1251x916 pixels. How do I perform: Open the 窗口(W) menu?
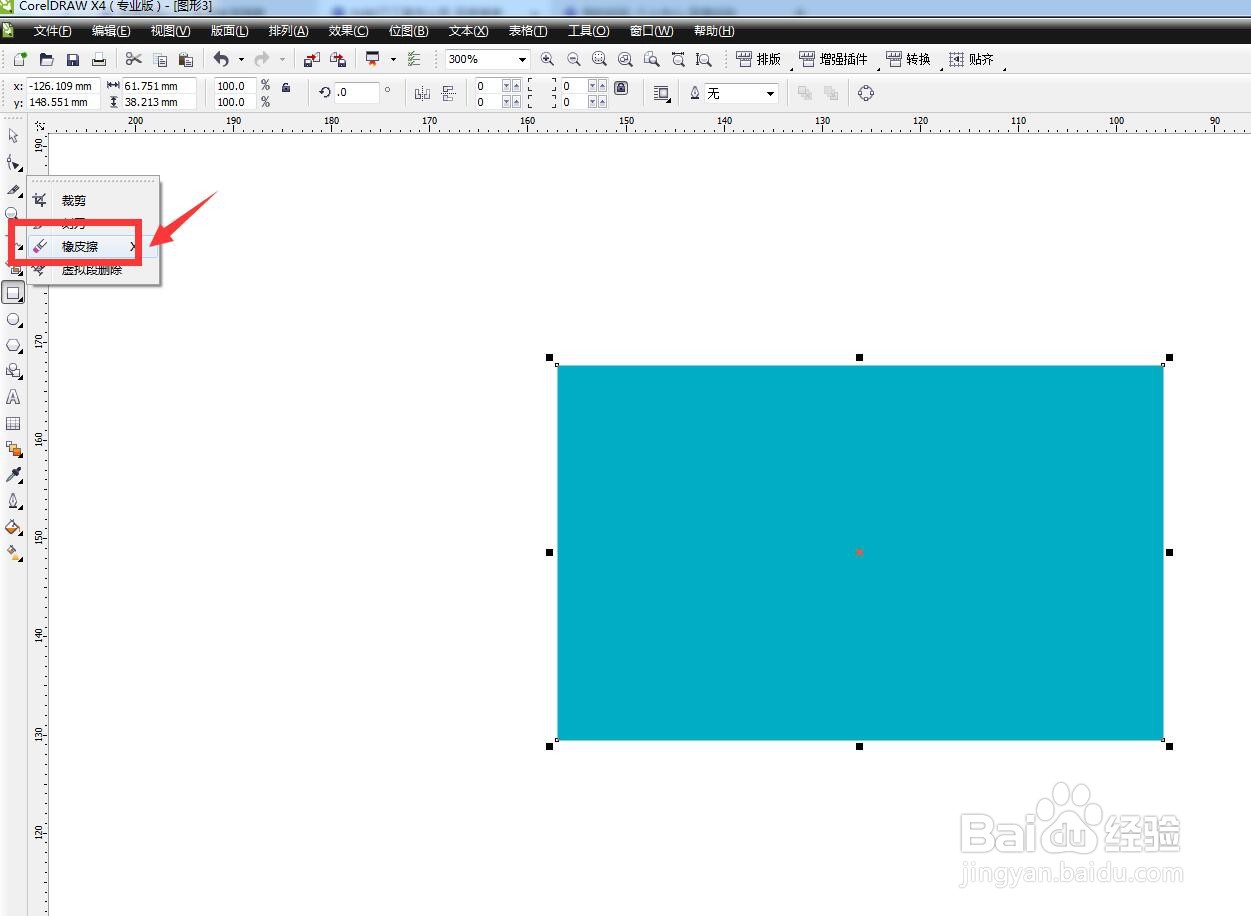pyautogui.click(x=651, y=31)
